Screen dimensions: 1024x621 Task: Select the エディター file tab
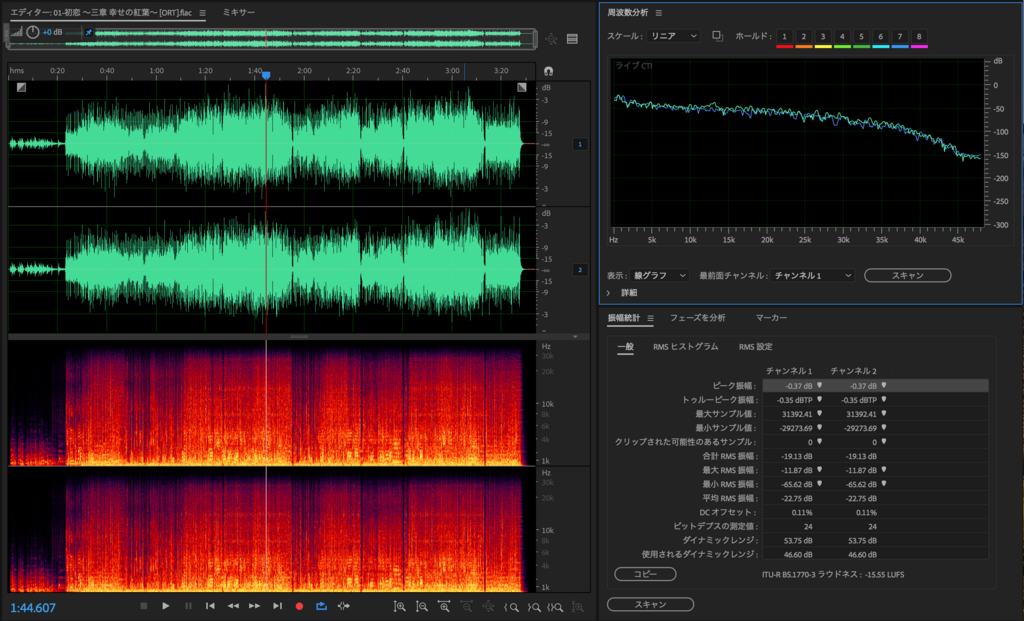101,12
